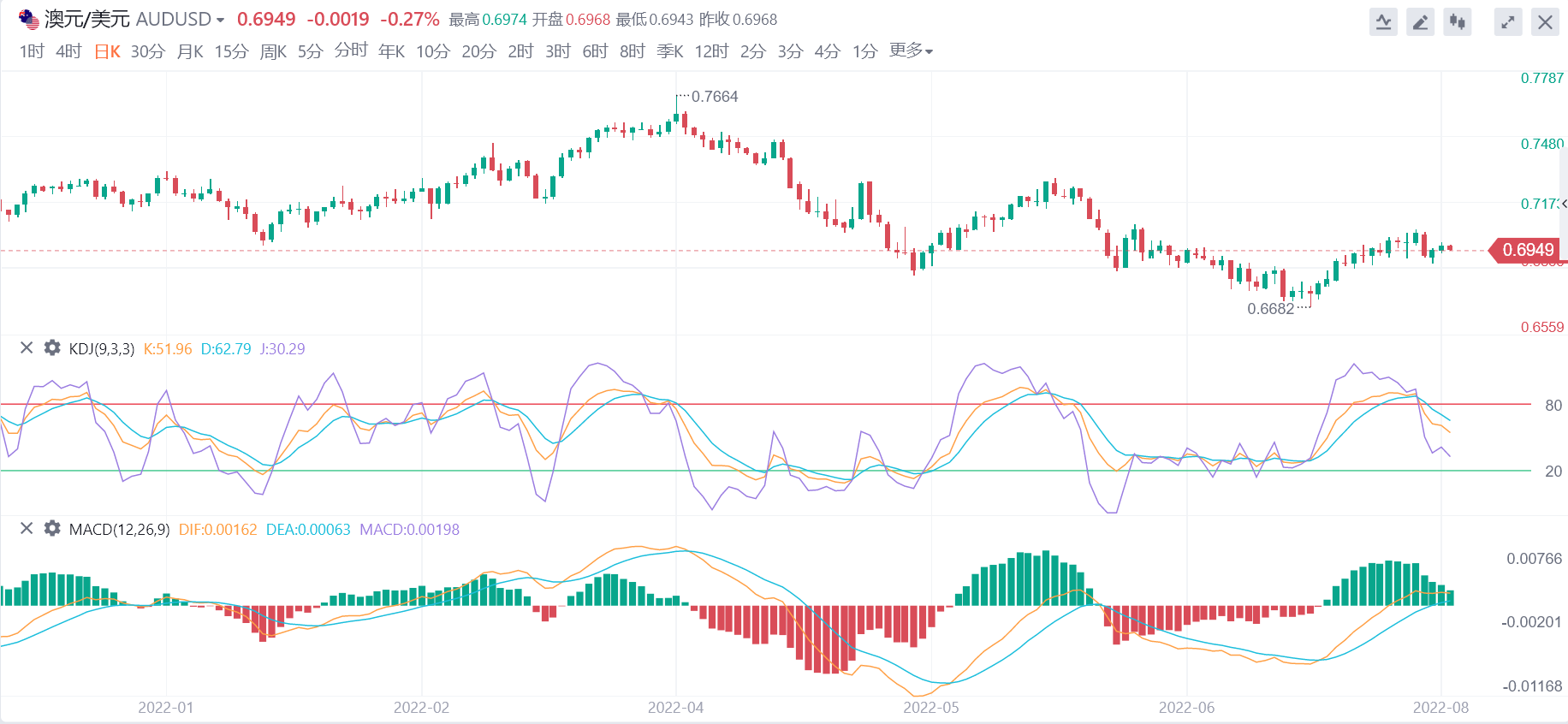Switch to the 2时 timeframe

520,51
